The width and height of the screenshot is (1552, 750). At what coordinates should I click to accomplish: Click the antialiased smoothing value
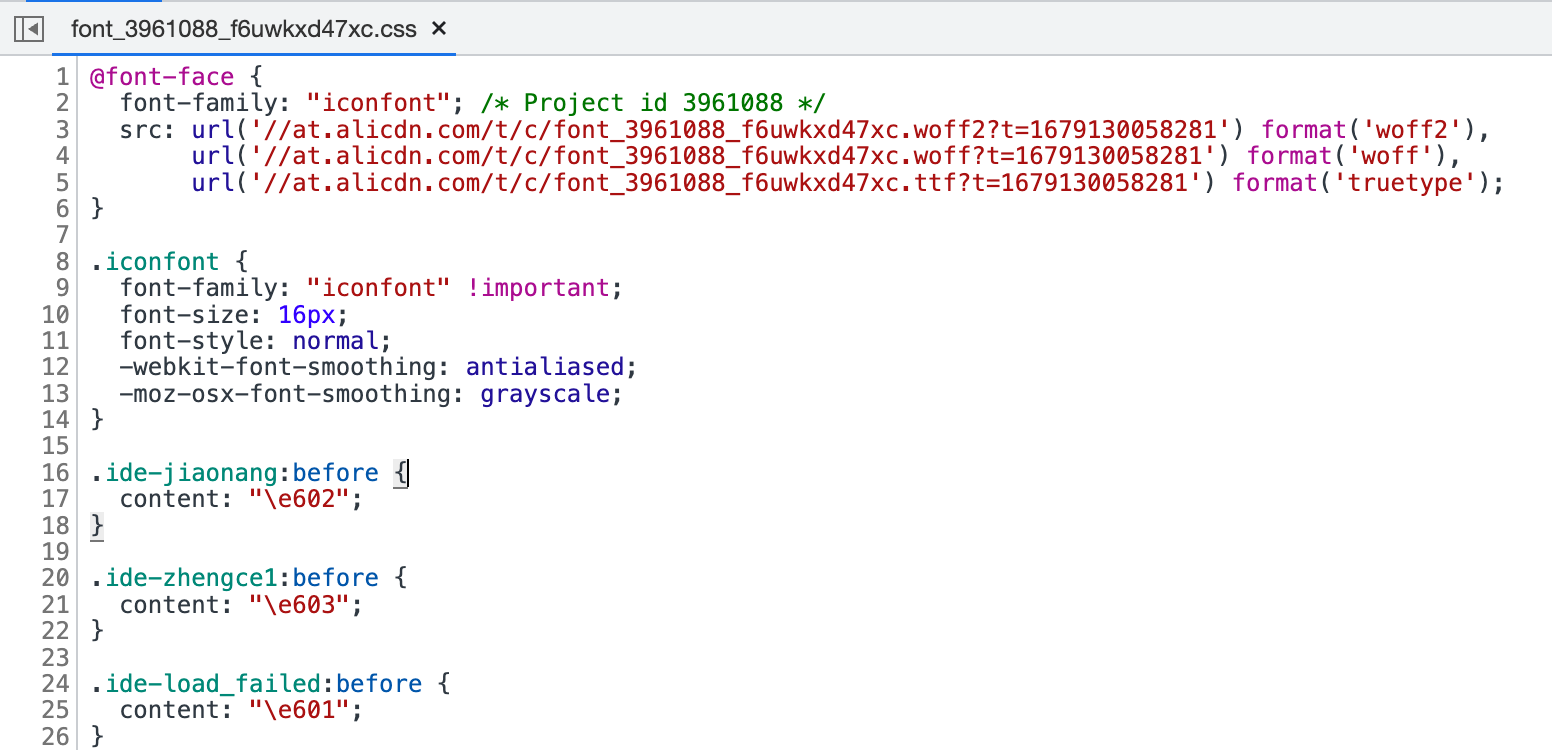pos(545,366)
